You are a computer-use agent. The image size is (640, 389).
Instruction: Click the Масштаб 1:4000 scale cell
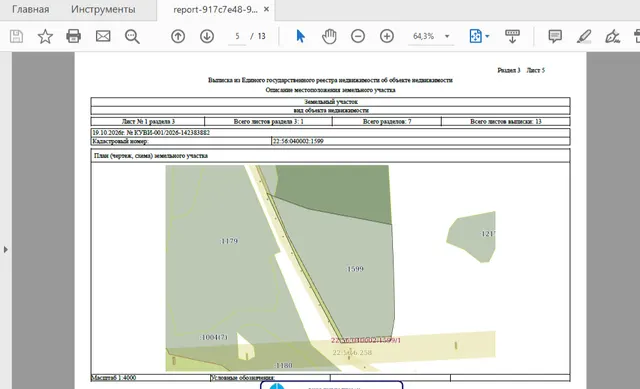(x=150, y=378)
